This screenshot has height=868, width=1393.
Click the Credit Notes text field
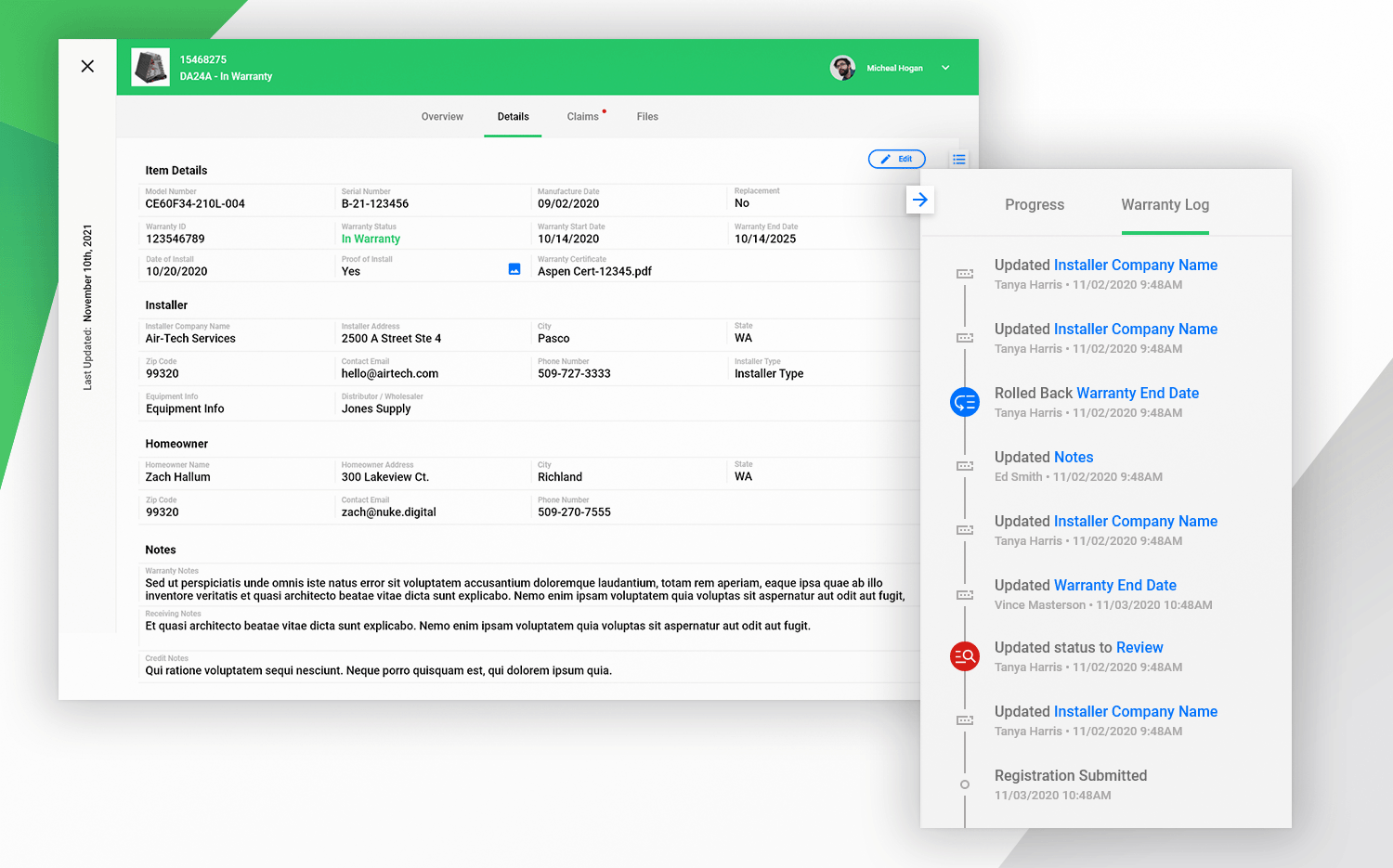[x=379, y=671]
